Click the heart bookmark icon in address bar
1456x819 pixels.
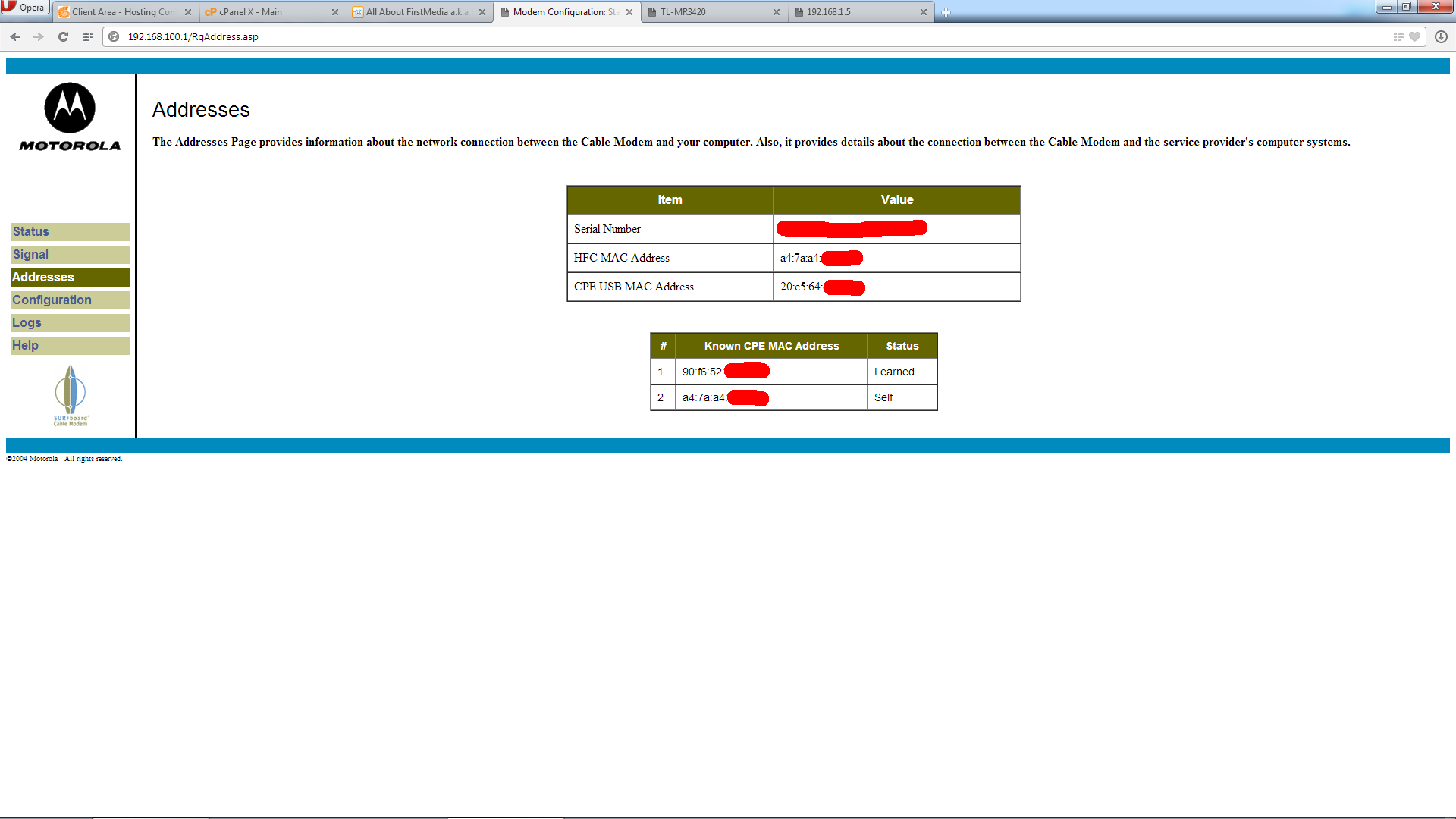[x=1414, y=36]
